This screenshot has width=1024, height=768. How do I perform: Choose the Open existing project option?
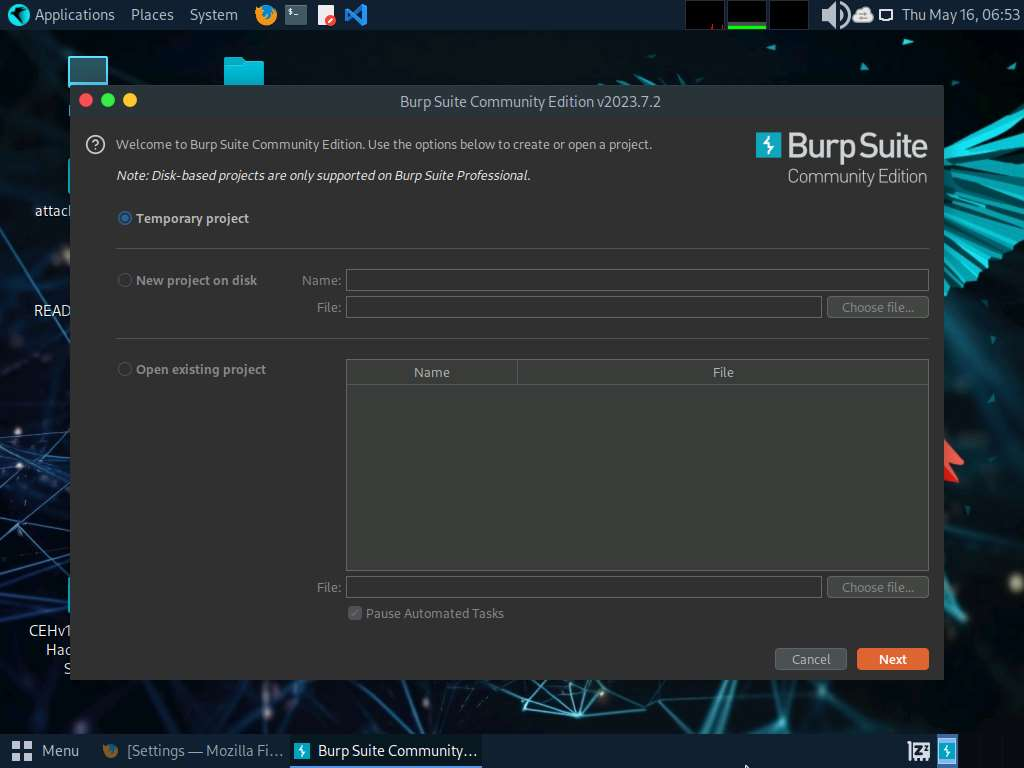click(125, 369)
